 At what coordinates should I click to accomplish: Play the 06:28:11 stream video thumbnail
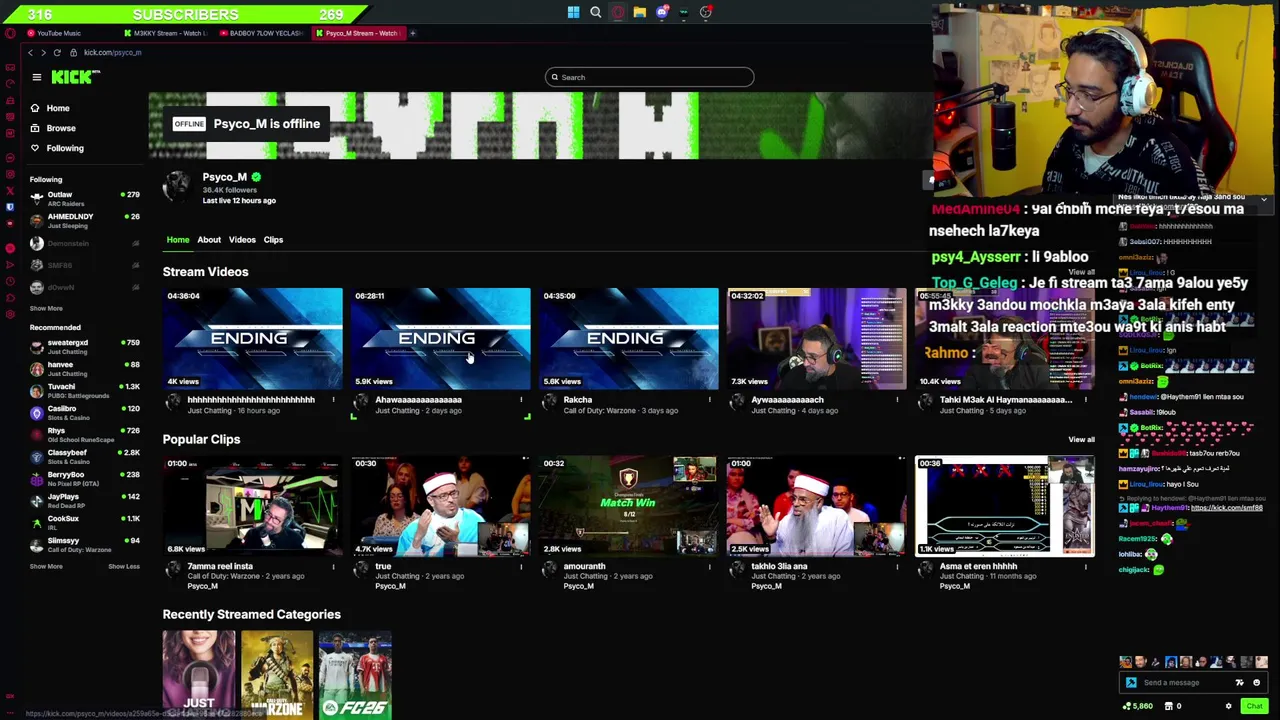pyautogui.click(x=441, y=338)
